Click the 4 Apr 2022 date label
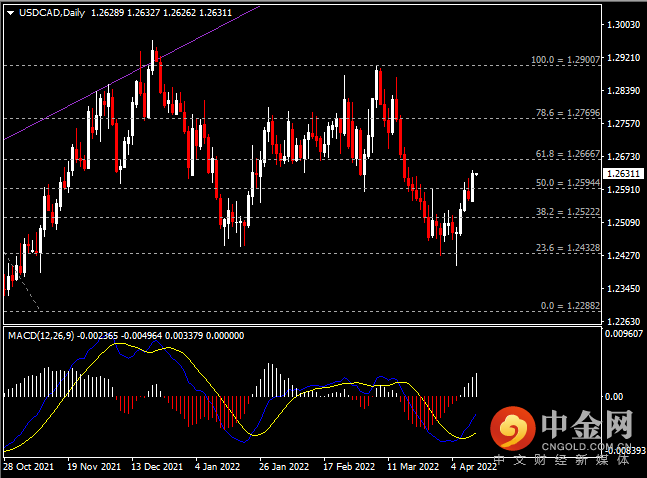Screen dimensions: 647x478 [474, 467]
